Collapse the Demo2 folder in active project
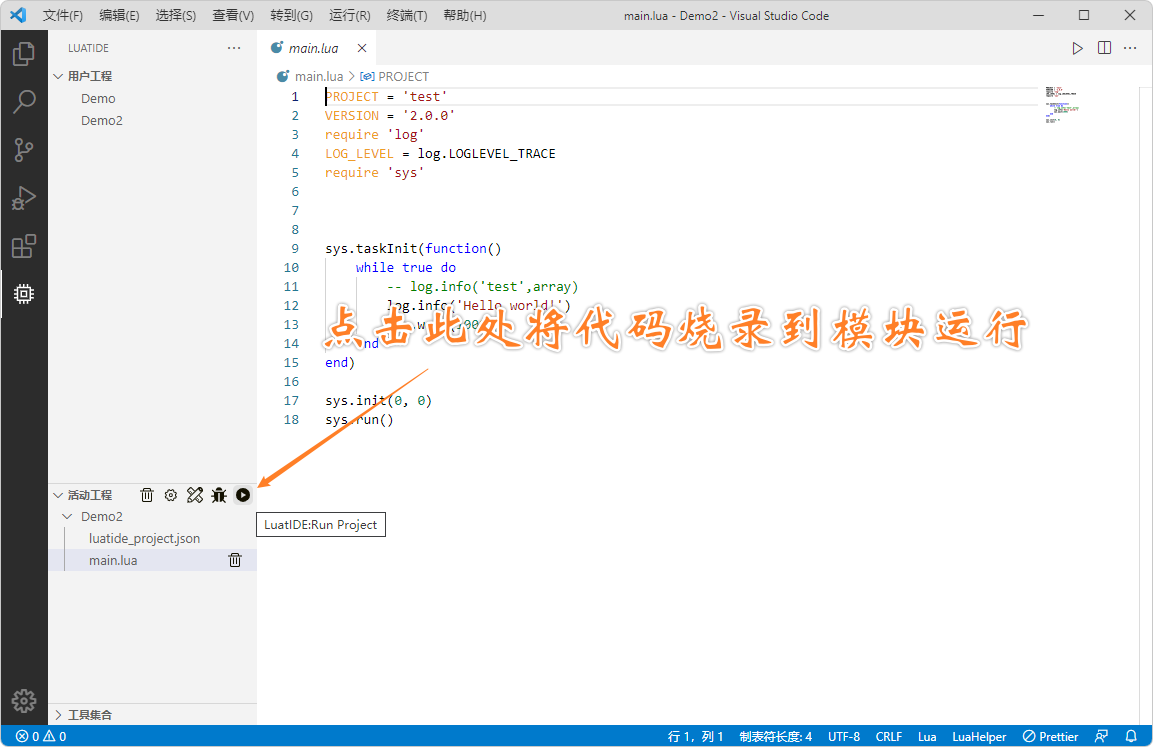Viewport: 1153px width, 747px height. click(68, 516)
